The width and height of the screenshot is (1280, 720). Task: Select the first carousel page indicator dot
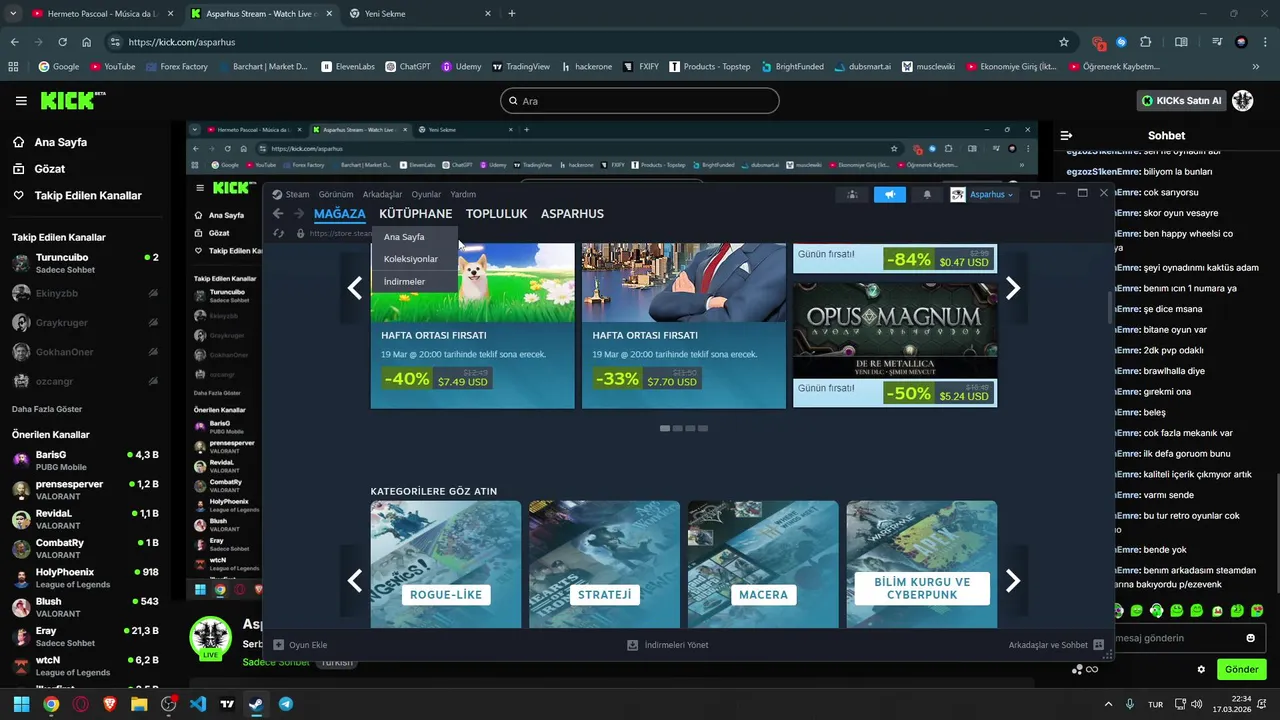point(665,428)
